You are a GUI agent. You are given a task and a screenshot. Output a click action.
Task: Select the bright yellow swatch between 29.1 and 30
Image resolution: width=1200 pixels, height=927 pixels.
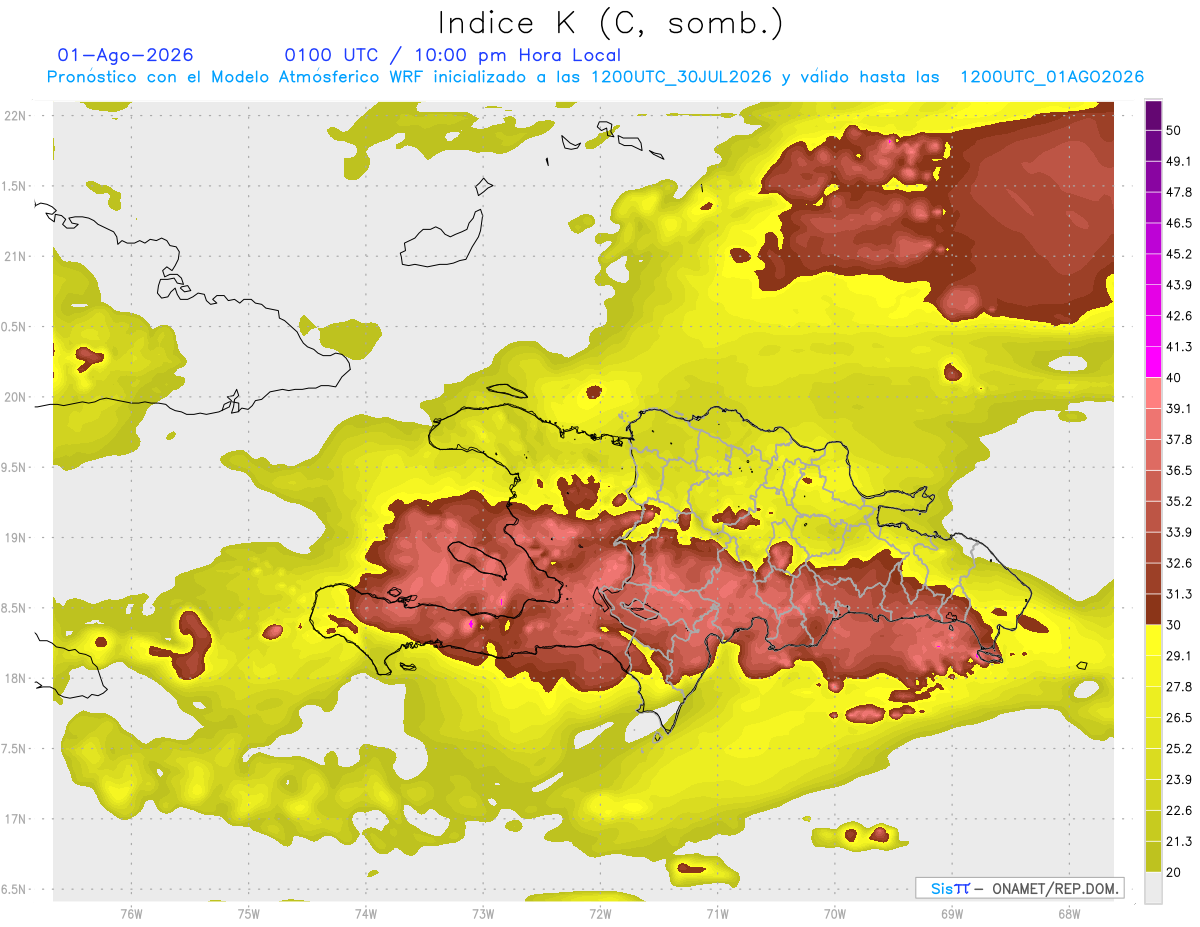tap(1153, 640)
